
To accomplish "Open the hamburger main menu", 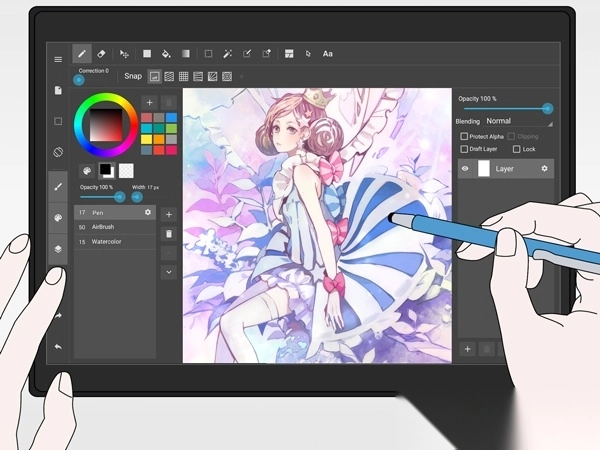I will point(58,59).
